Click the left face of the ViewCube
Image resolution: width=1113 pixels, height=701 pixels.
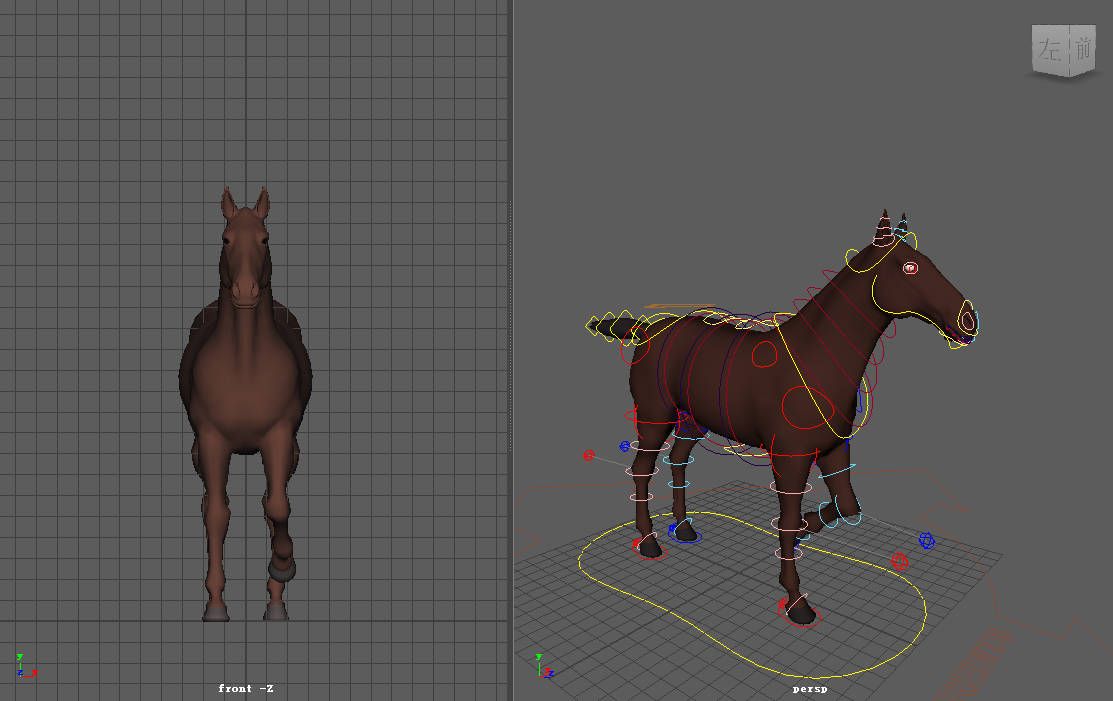[x=1049, y=51]
